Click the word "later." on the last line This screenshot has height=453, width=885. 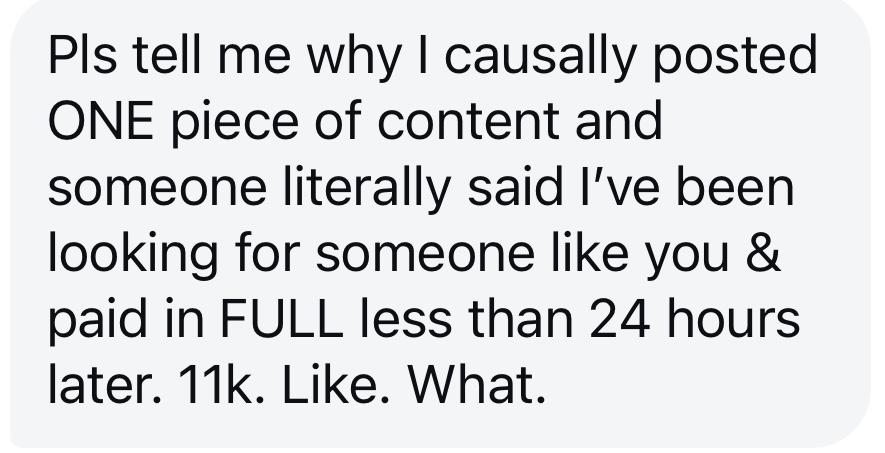point(104,382)
